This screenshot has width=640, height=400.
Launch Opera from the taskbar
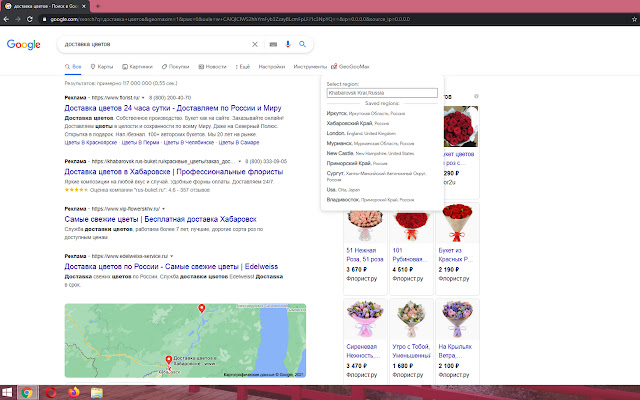pos(51,393)
